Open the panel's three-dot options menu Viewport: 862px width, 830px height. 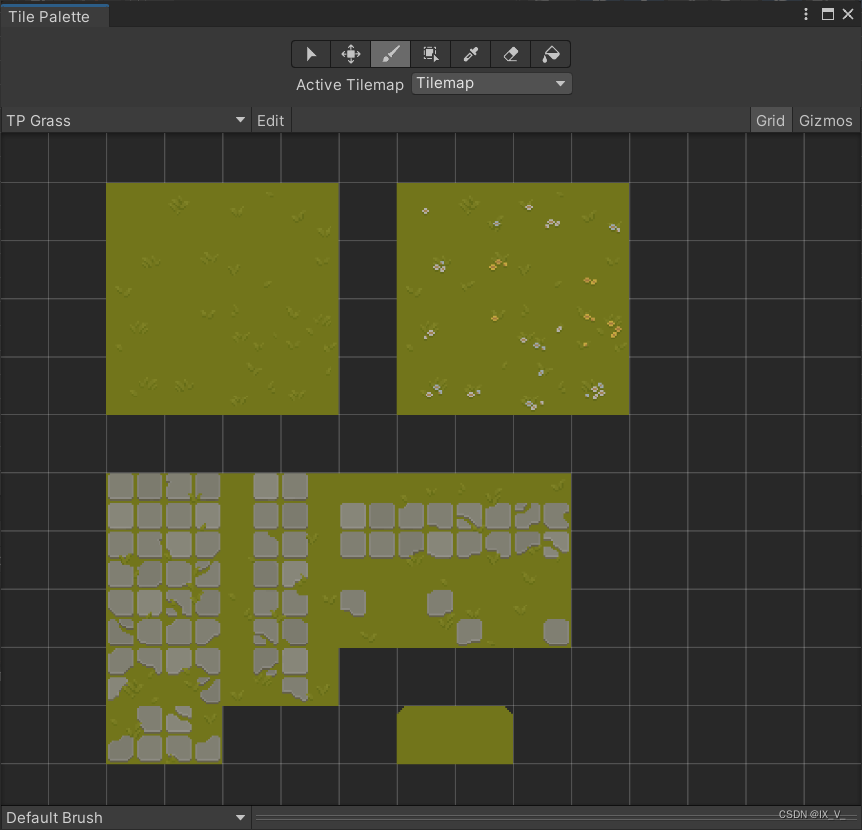(806, 14)
